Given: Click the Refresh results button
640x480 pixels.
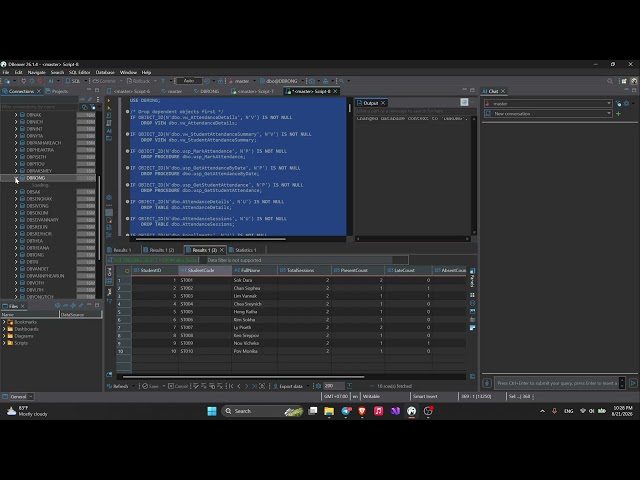Looking at the screenshot, I should tap(118, 386).
